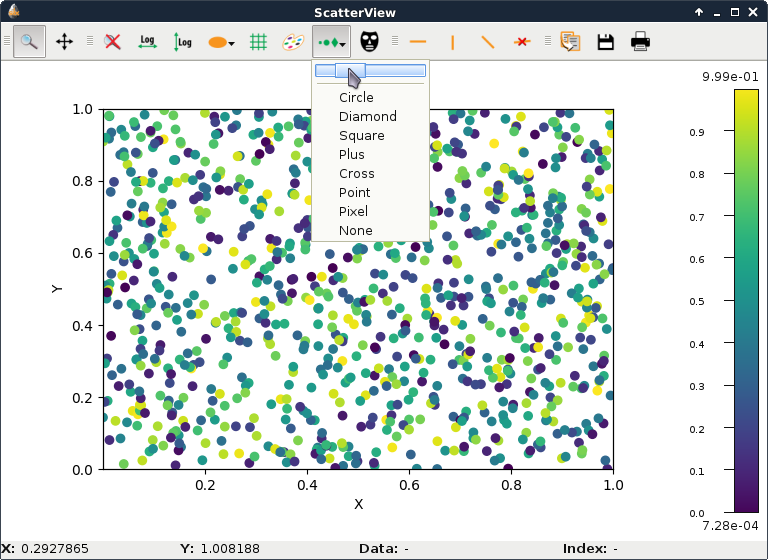Click the clear profile icon
The height and width of the screenshot is (560, 768).
tap(522, 42)
